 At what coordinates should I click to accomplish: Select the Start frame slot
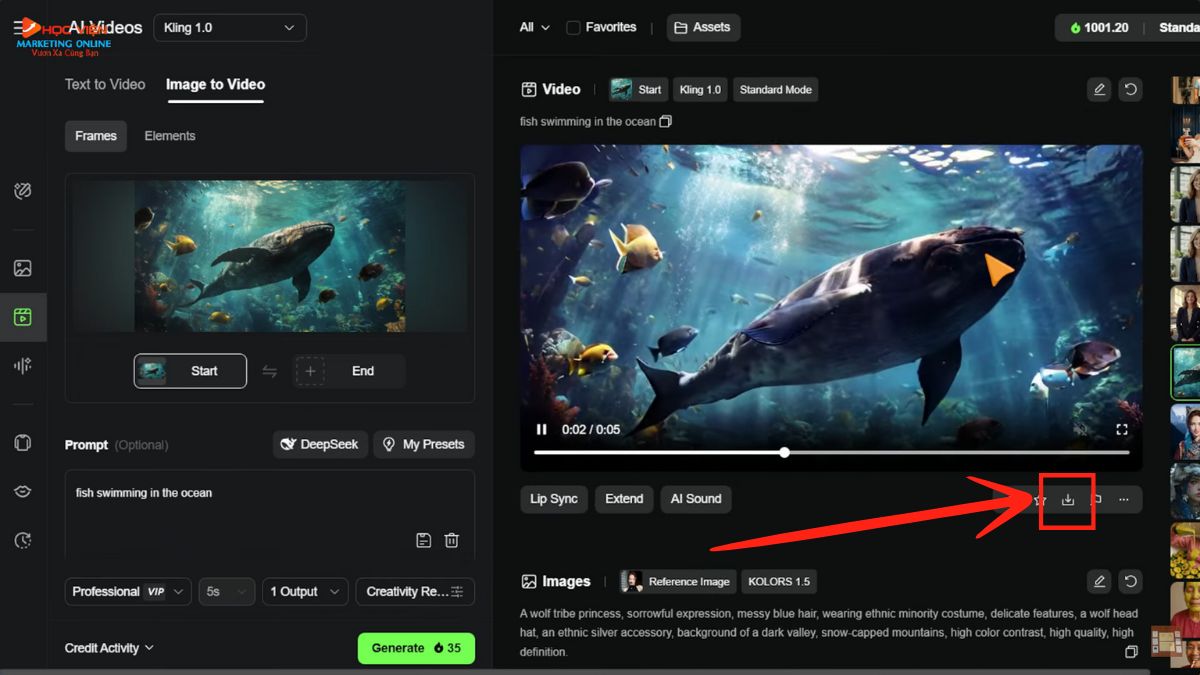[190, 371]
